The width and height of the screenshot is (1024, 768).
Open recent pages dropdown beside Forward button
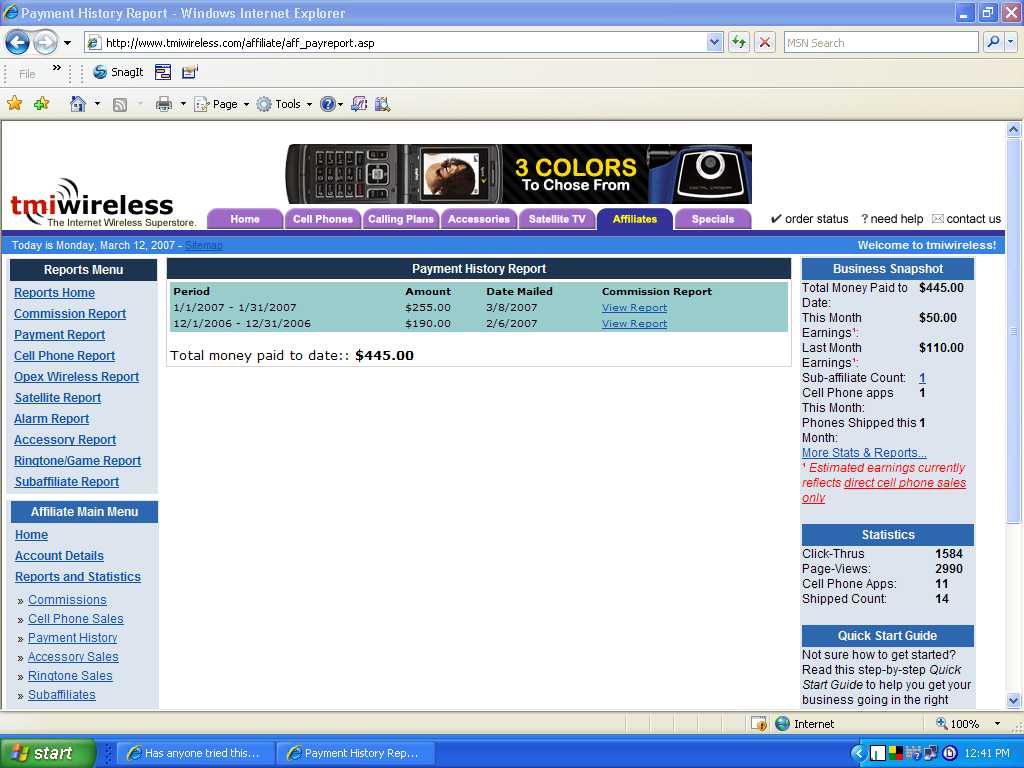[x=67, y=43]
